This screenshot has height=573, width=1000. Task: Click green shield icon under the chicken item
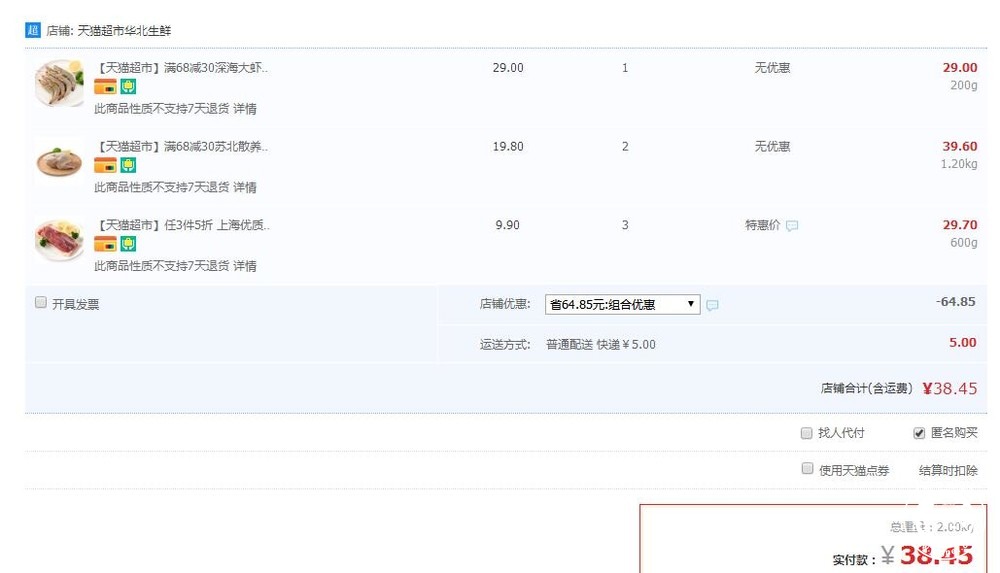tap(128, 165)
